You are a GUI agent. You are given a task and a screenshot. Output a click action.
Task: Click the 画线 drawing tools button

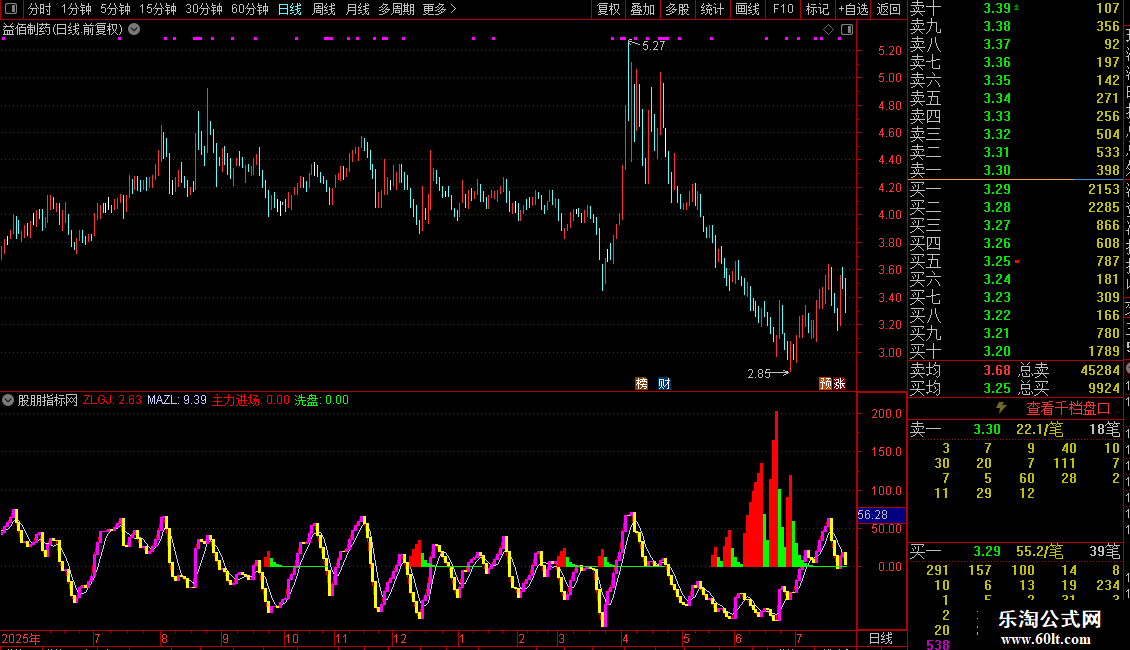[x=747, y=9]
